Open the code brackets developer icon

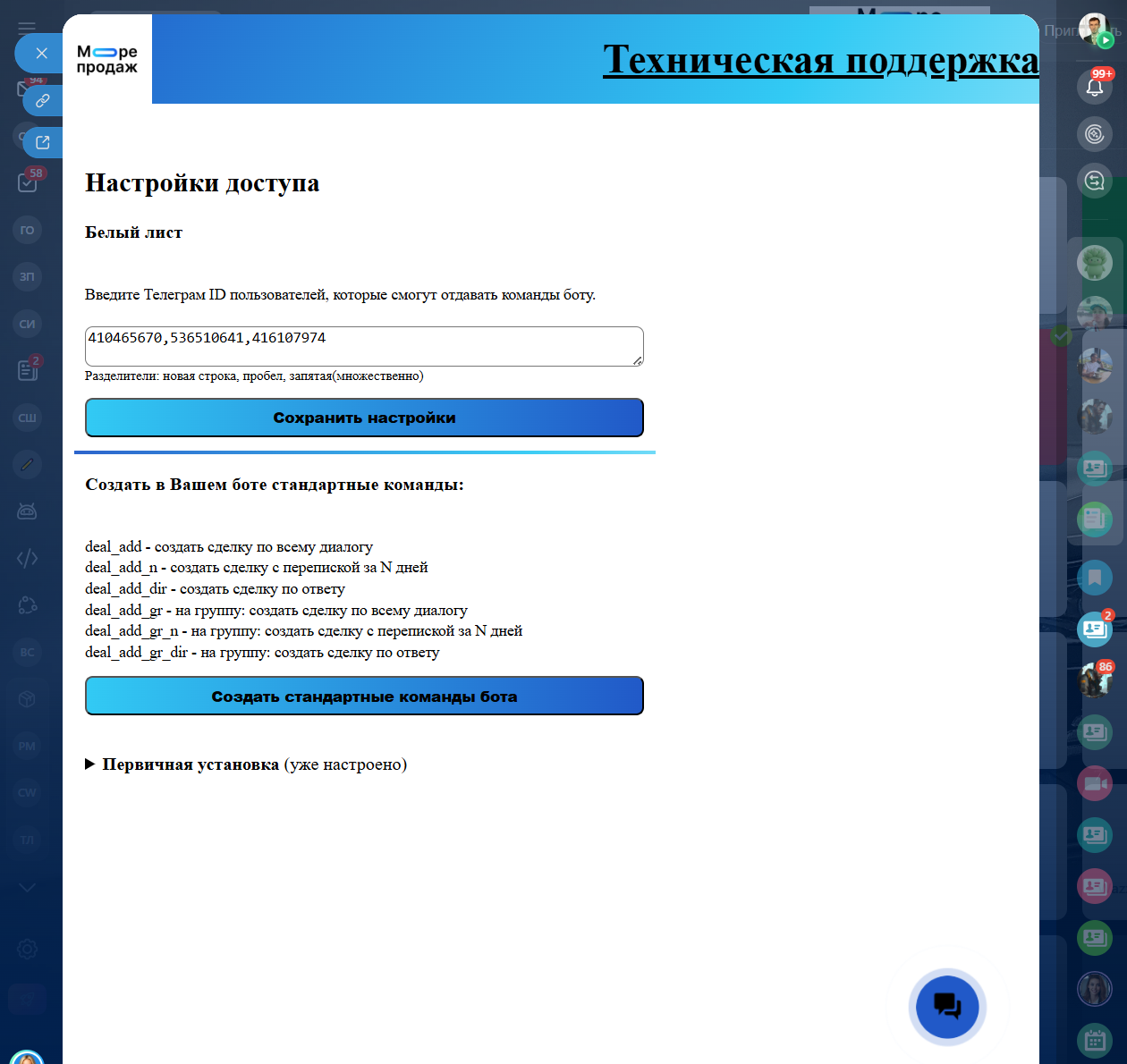click(x=28, y=558)
